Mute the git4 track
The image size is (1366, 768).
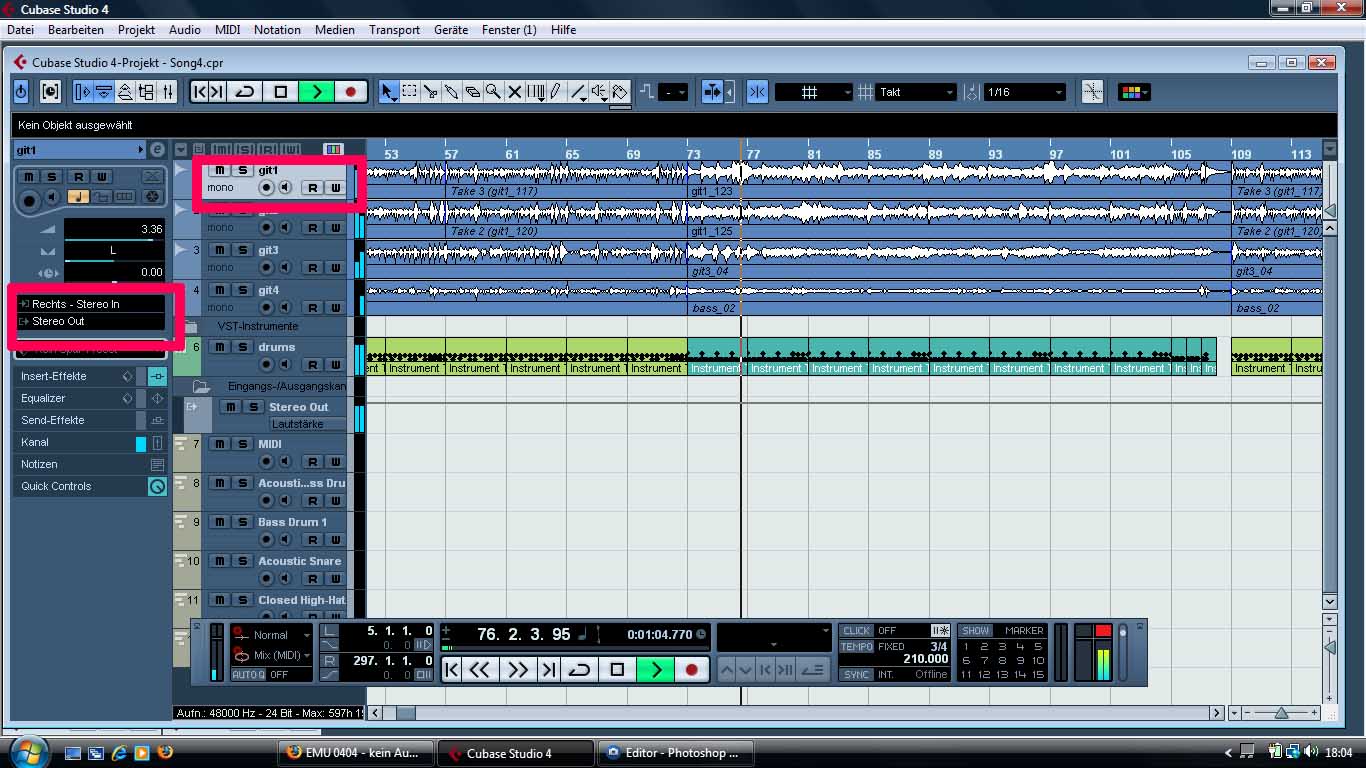[220, 290]
